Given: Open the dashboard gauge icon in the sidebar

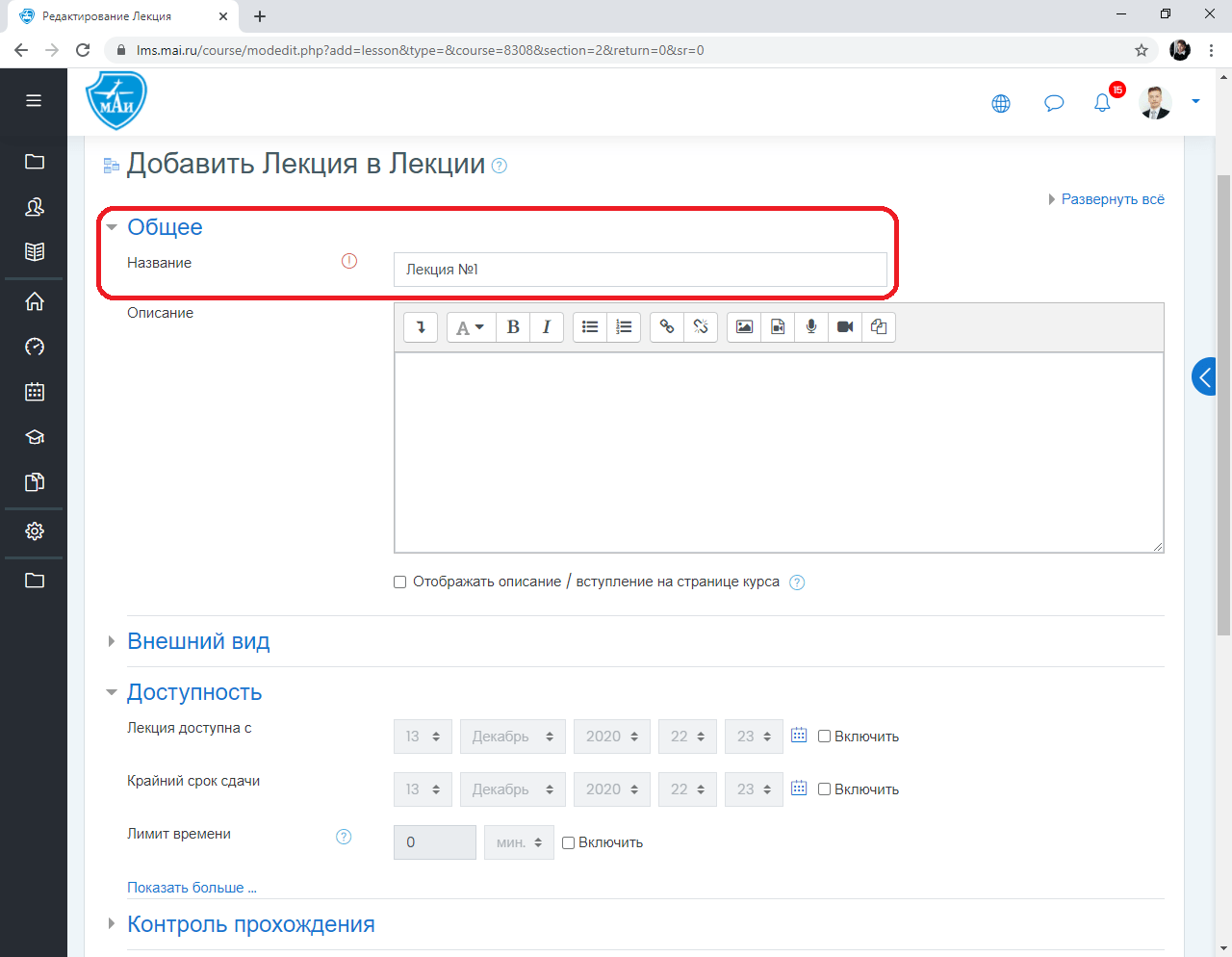Looking at the screenshot, I should tap(35, 347).
